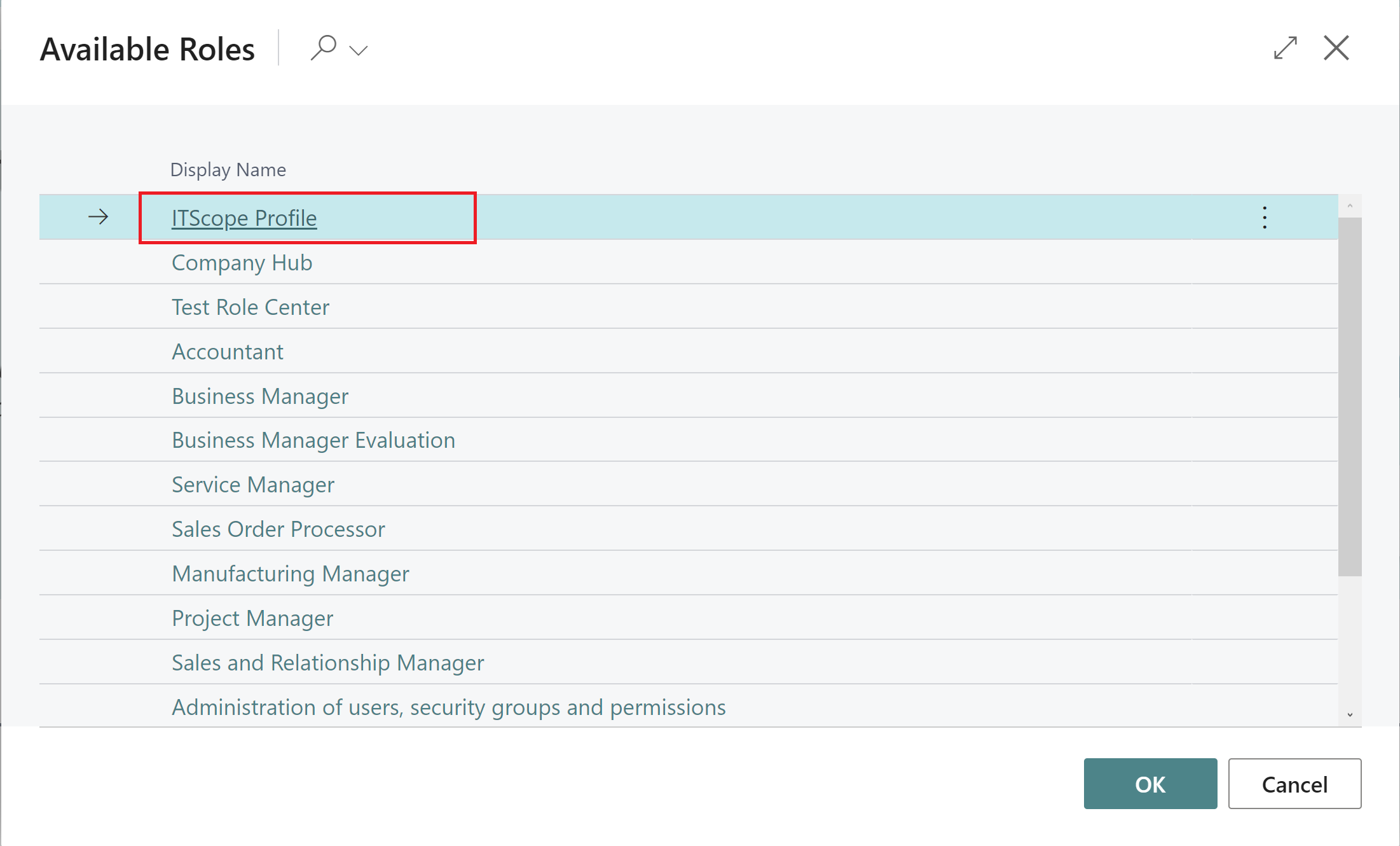
Task: Open the ITScope Profile link
Action: pos(244,218)
